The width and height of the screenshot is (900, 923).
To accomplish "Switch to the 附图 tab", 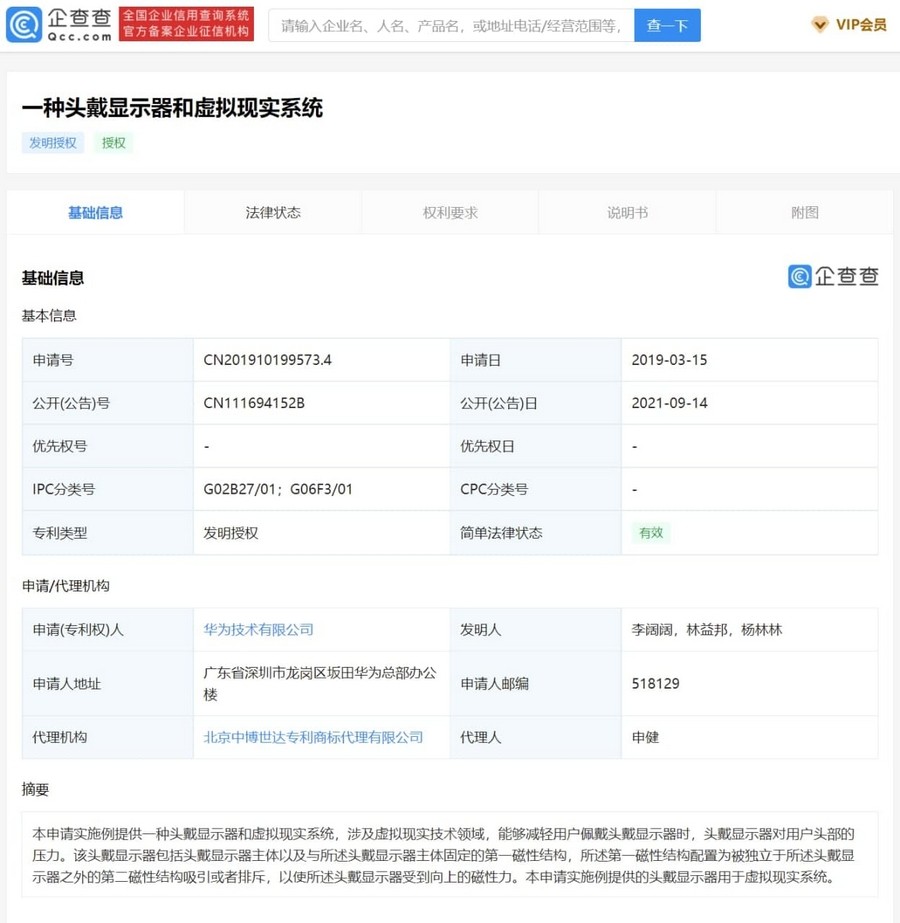I will coord(804,212).
